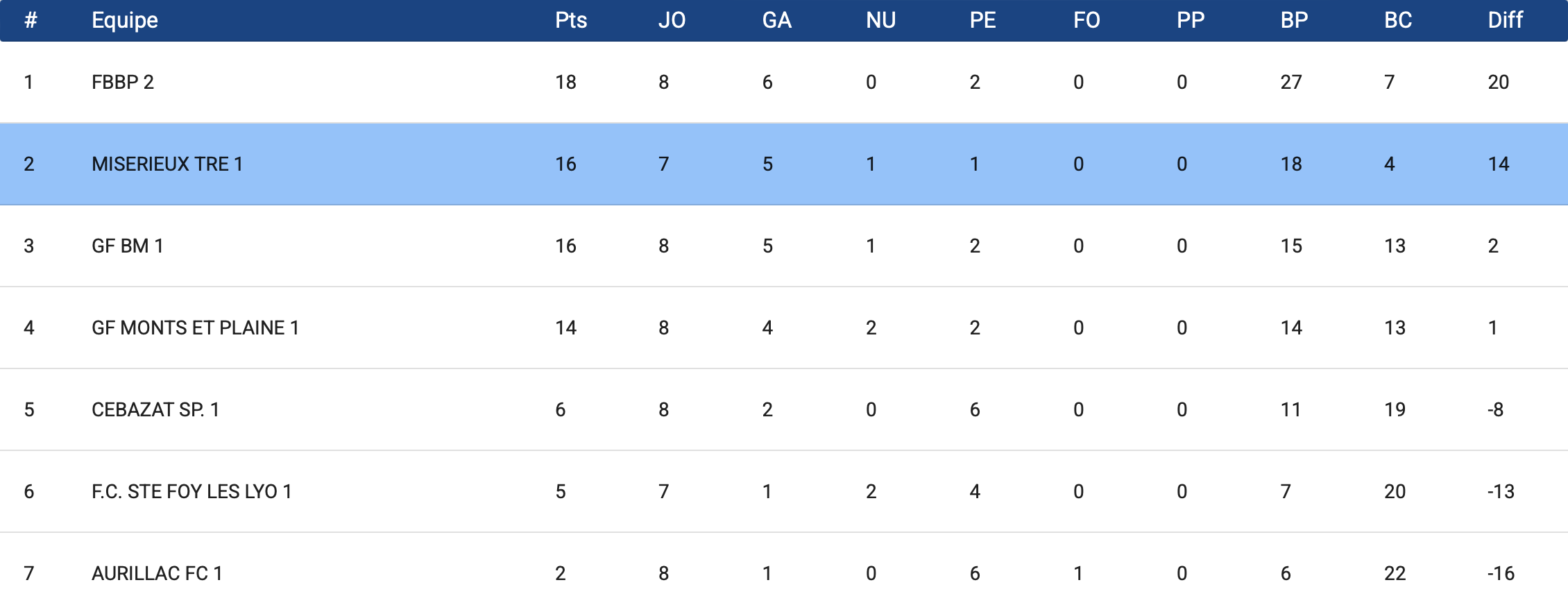1568x612 pixels.
Task: Click the # rank column header
Action: [30, 20]
